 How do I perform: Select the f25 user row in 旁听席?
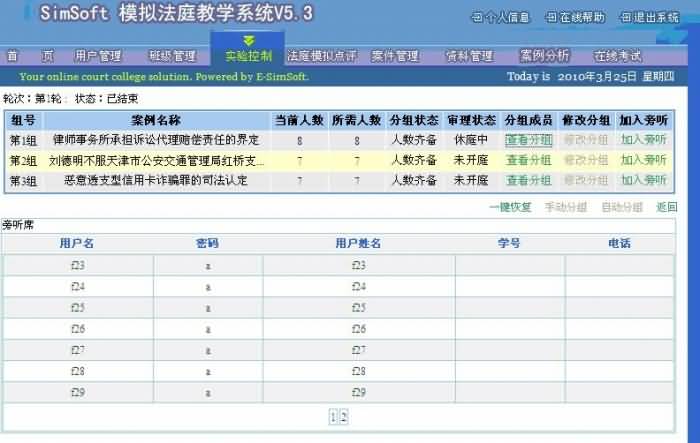[x=77, y=307]
